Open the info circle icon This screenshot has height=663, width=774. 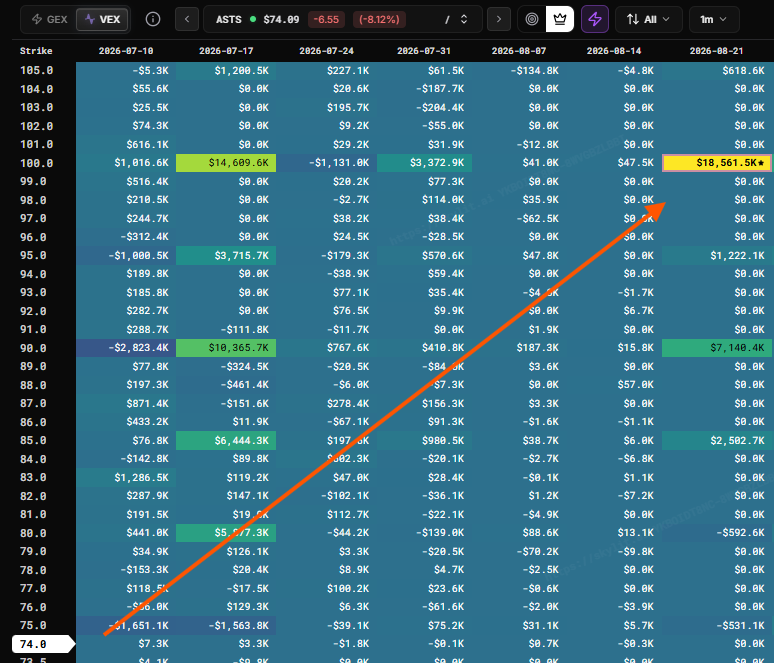coord(153,19)
